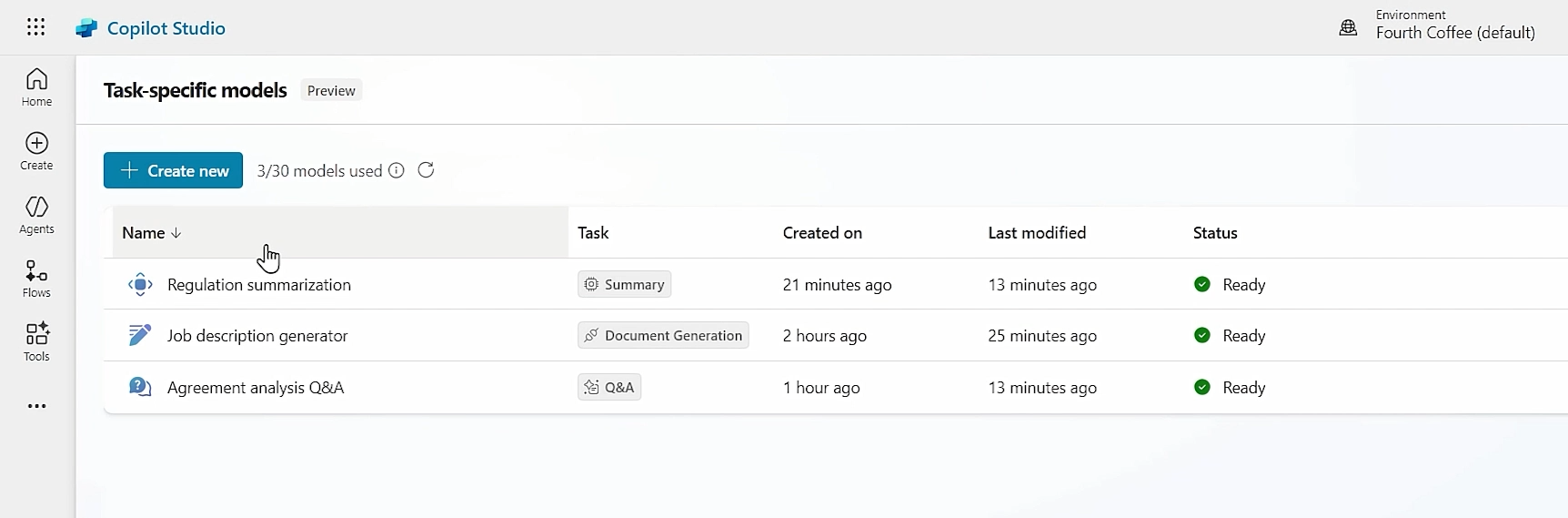Click the Regulation summarization model icon
This screenshot has height=518, width=1568.
coord(140,284)
